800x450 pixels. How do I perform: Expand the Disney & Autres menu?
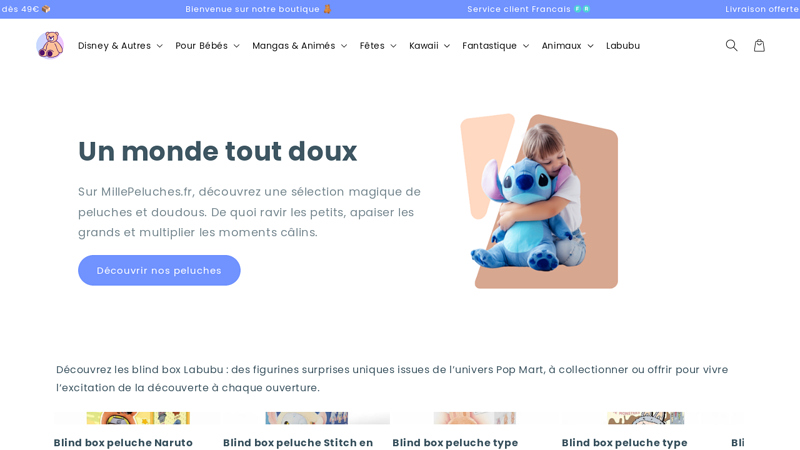[x=120, y=45]
